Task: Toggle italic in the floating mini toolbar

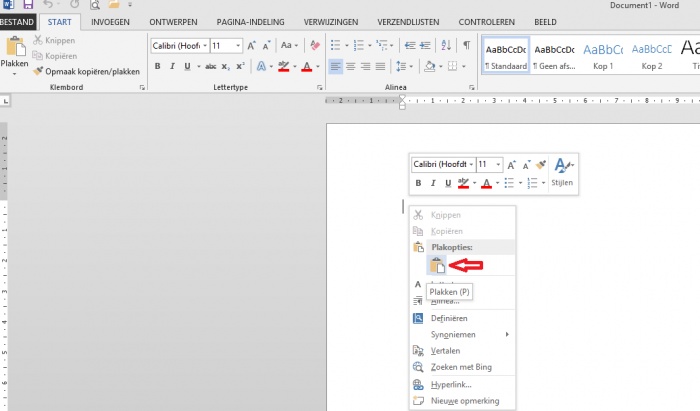Action: click(x=433, y=183)
